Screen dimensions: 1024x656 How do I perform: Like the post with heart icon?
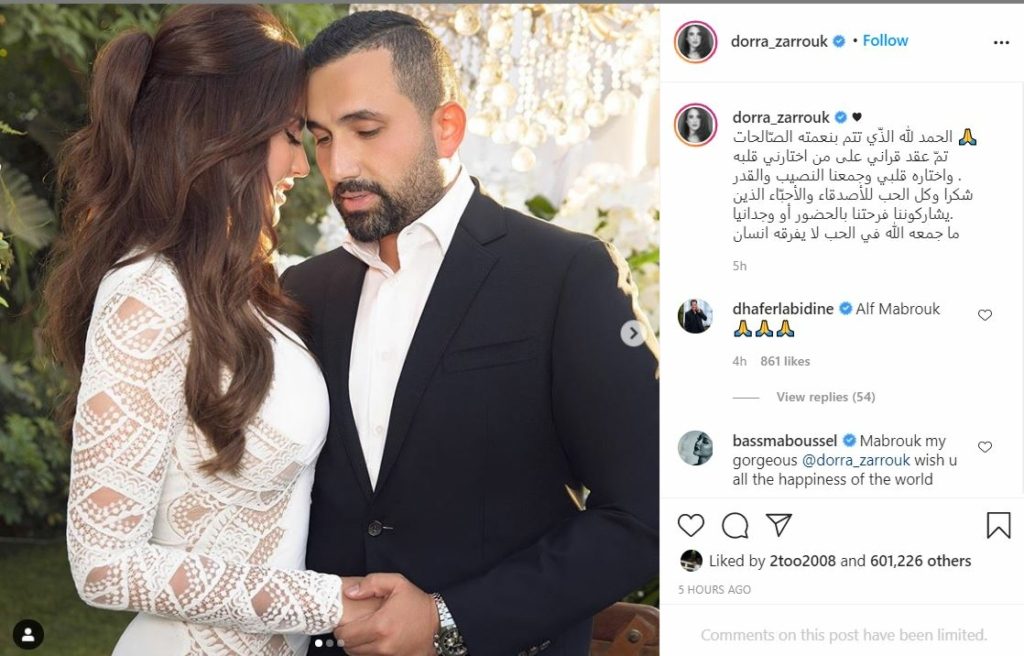pos(690,525)
